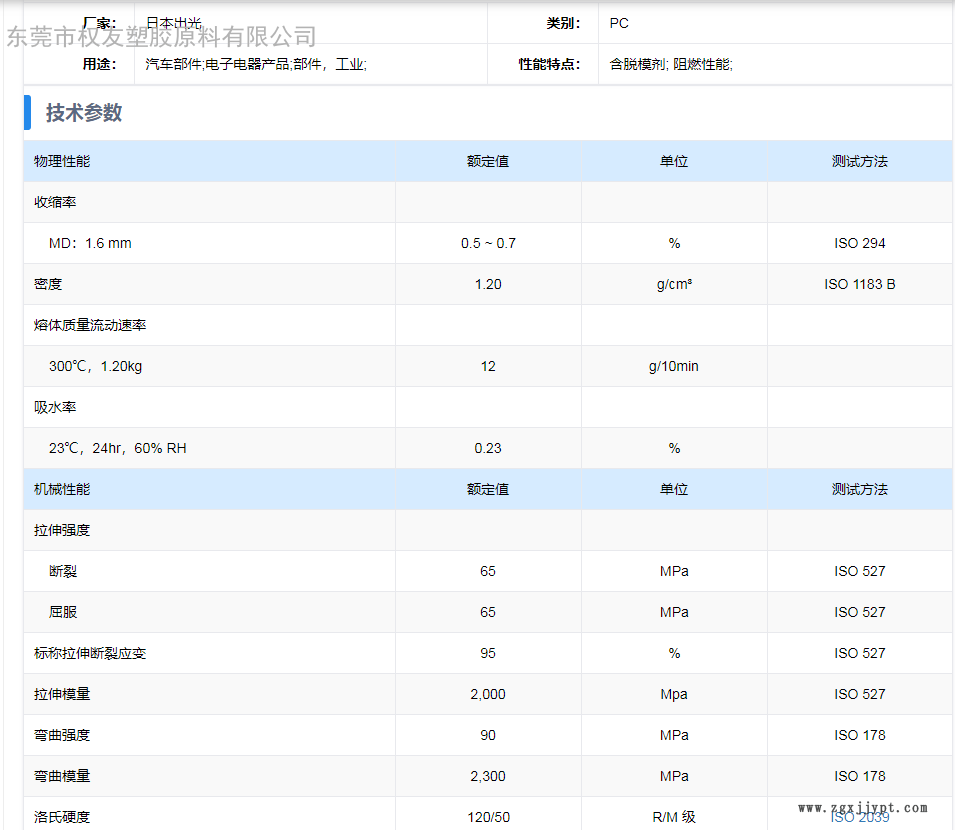Click the 含脱模剂; 阻燃性能 feature text
This screenshot has width=955, height=830.
point(671,64)
